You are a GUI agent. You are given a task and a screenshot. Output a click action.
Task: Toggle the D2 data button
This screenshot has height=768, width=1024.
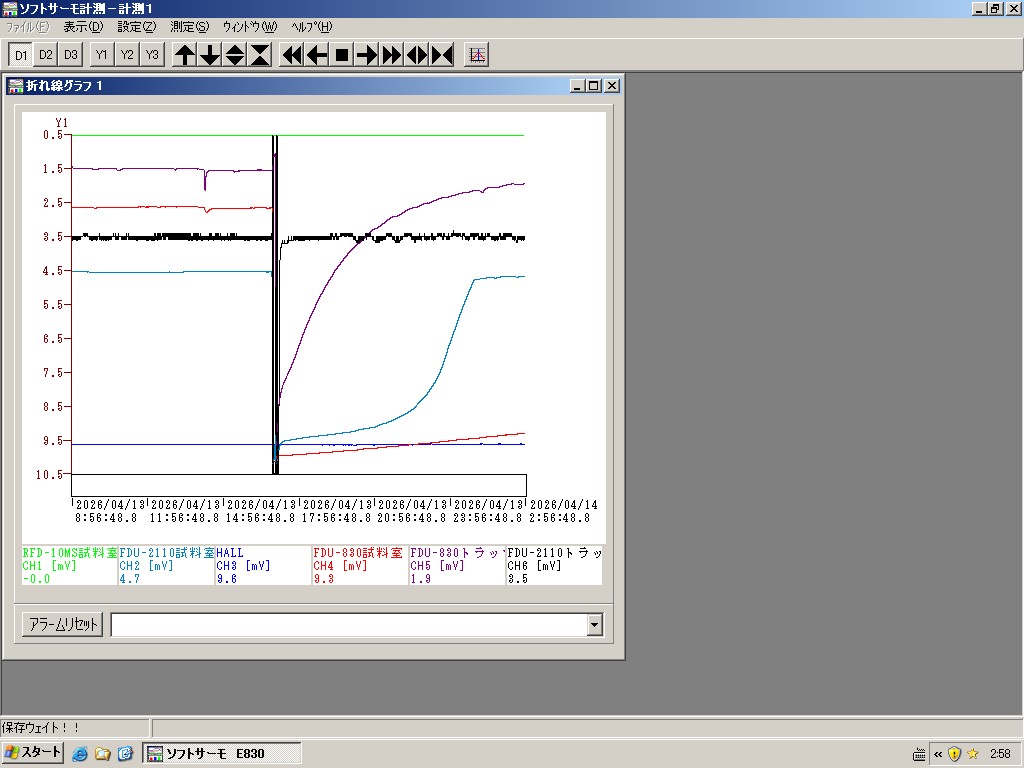click(46, 55)
